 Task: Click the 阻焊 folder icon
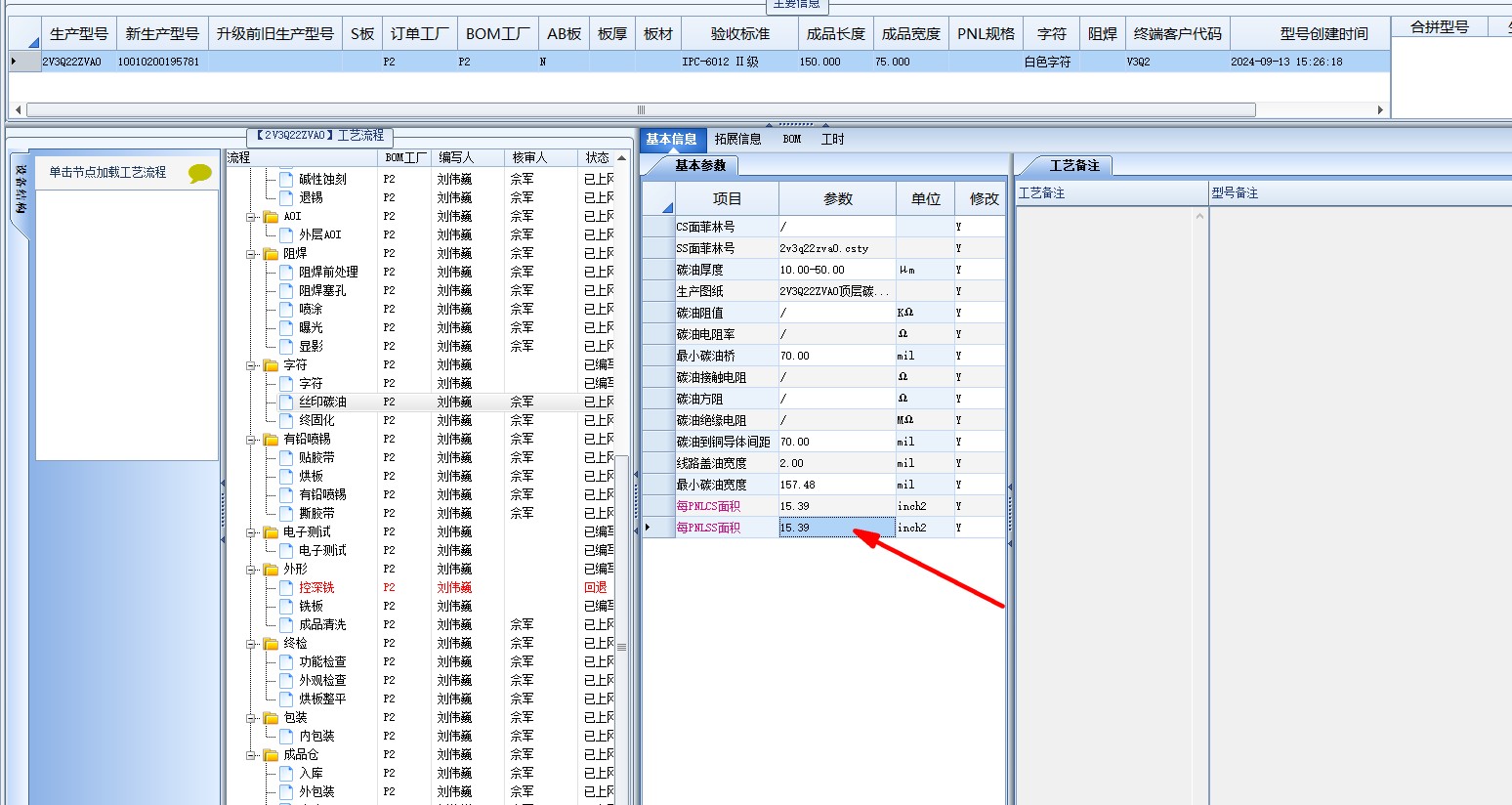271,254
